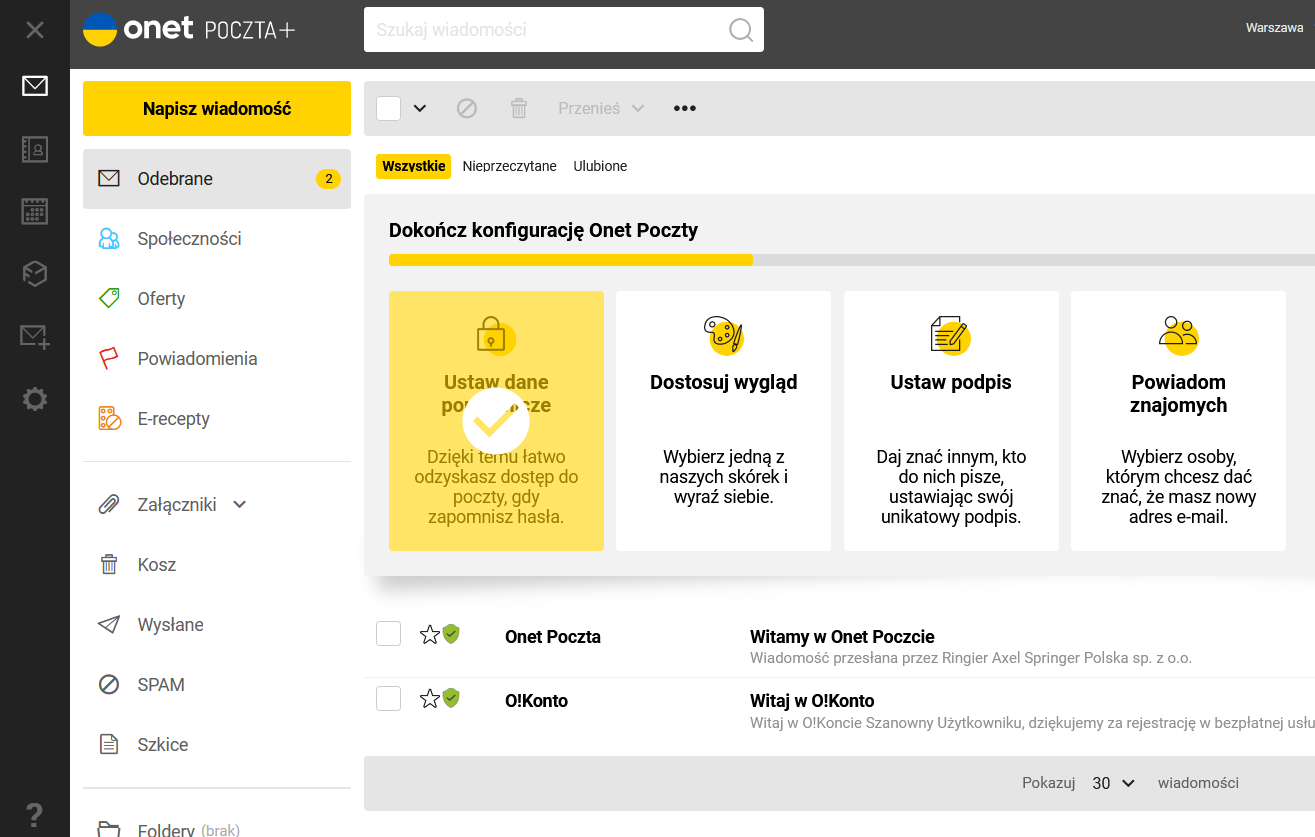Click the Onet logo

click(138, 29)
